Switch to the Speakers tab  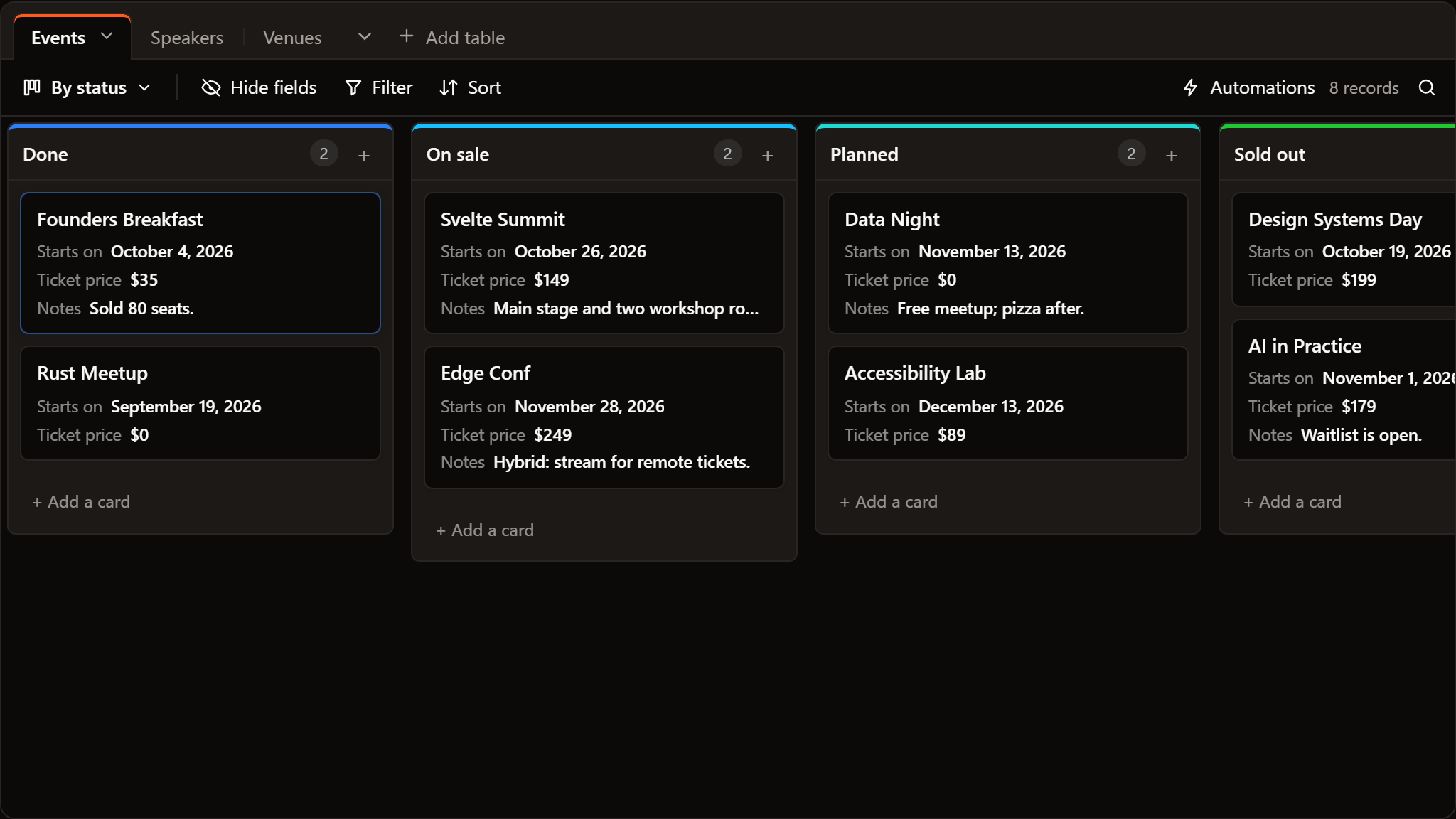pyautogui.click(x=187, y=38)
